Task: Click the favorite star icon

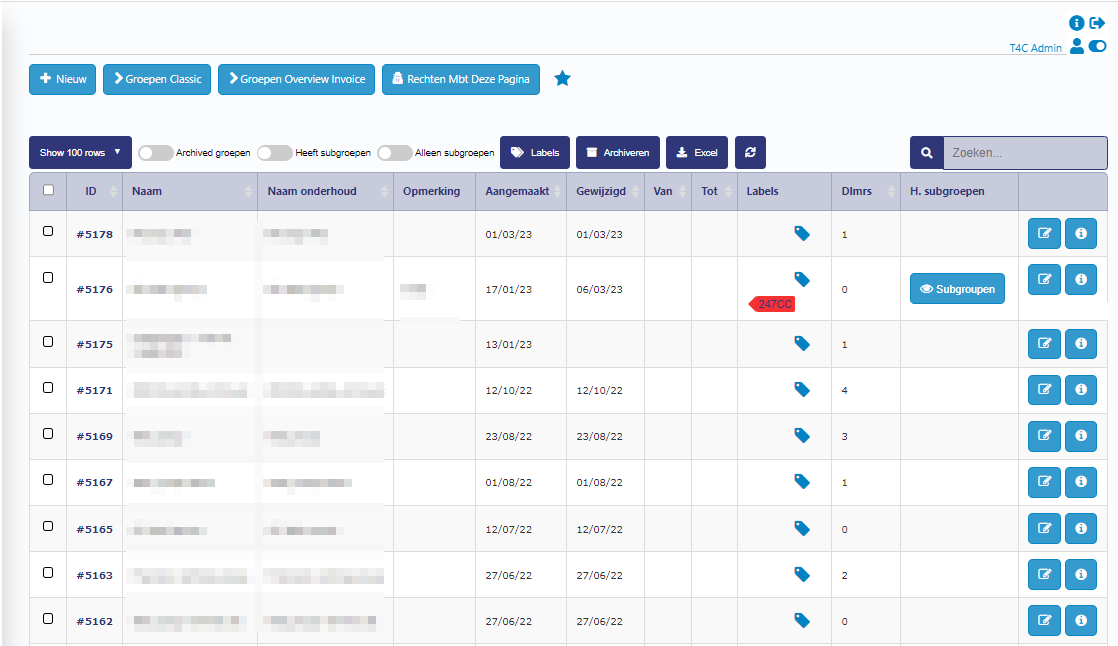Action: (x=563, y=79)
